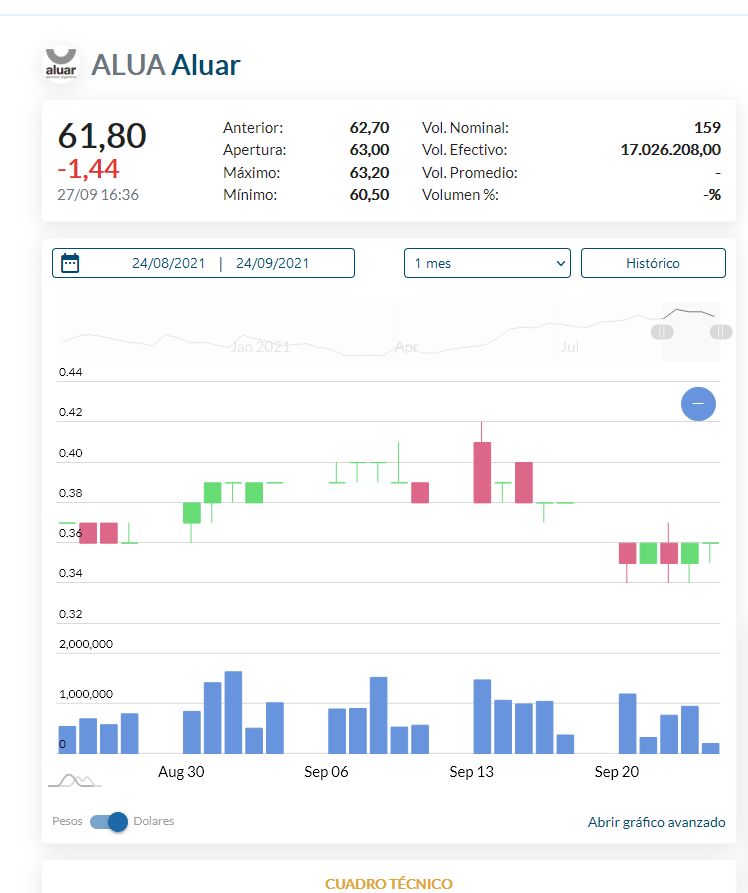
Task: Click the ALUA Aluar ticker title
Action: [166, 65]
